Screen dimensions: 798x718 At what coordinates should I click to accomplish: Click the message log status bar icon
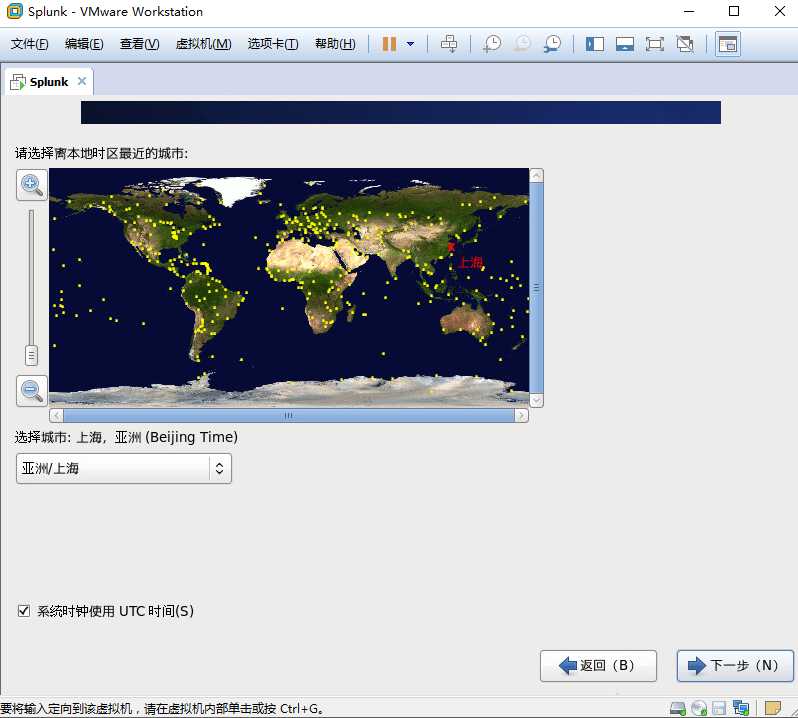click(773, 708)
